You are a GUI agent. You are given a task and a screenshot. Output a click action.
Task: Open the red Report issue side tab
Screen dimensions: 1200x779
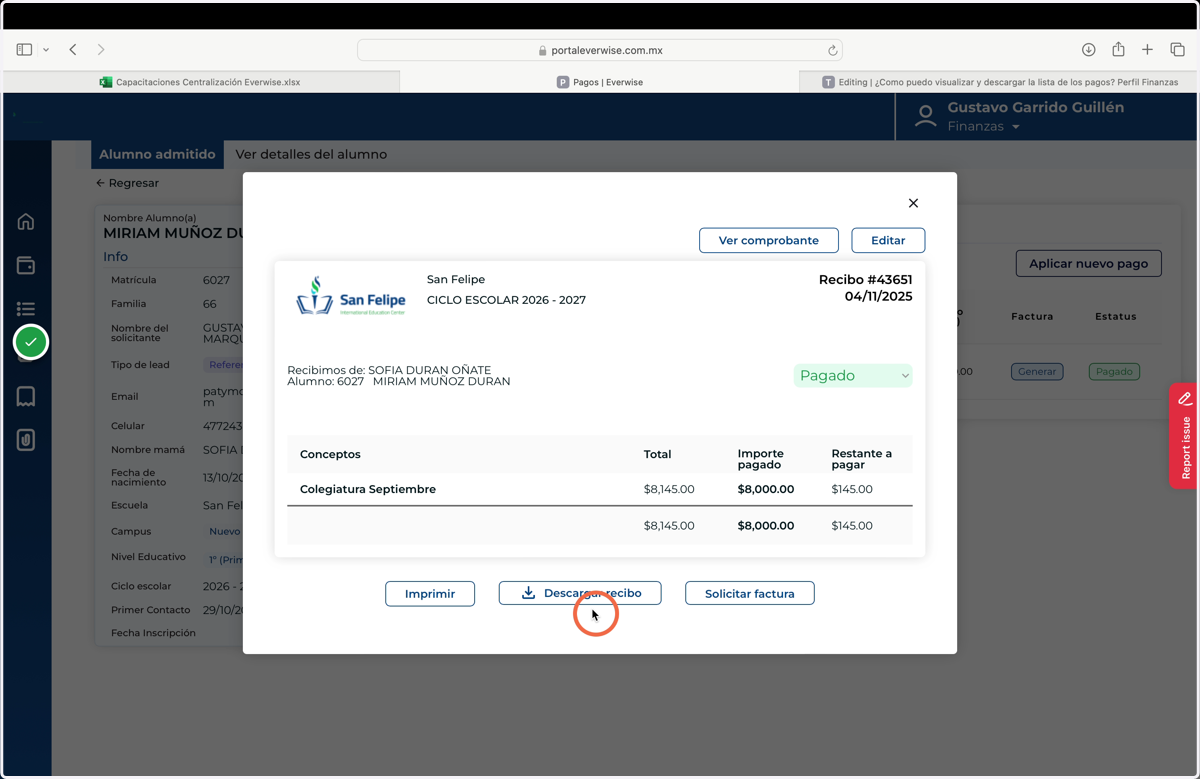tap(1184, 436)
